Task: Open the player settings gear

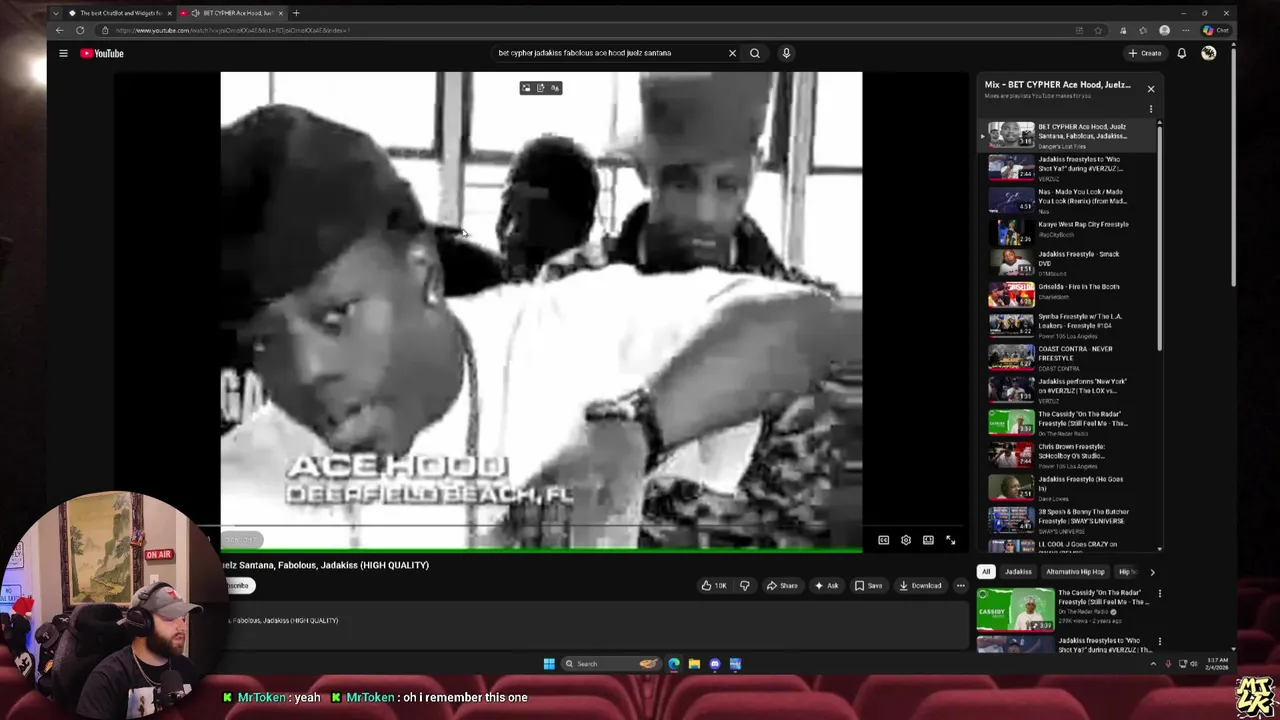Action: click(x=906, y=540)
